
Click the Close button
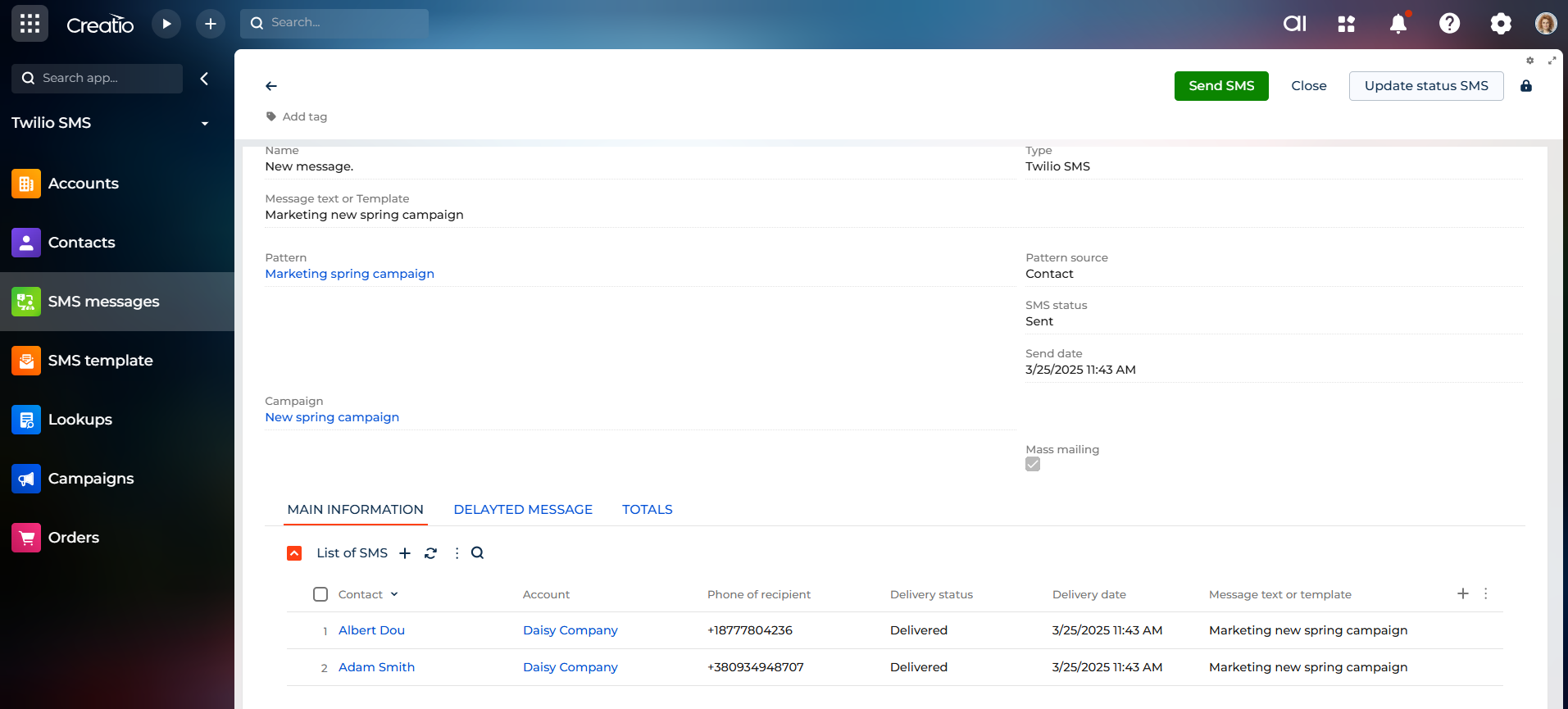click(1309, 86)
